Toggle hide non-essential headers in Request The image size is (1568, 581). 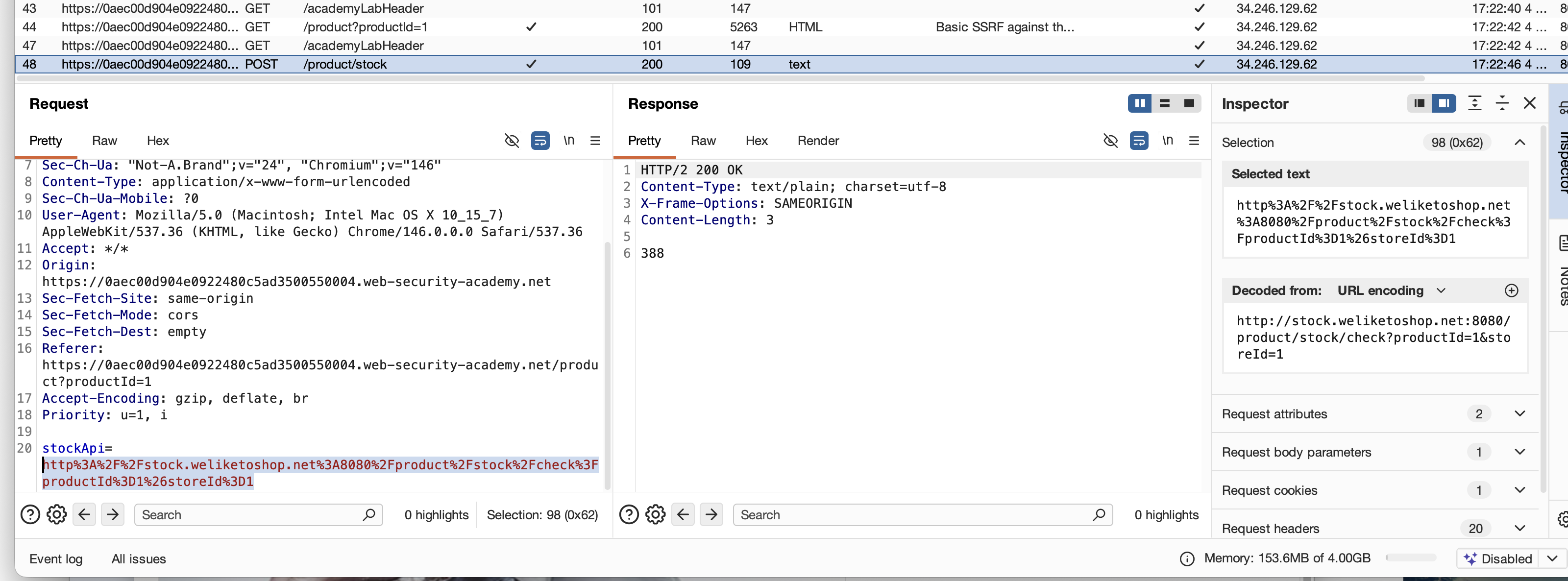tap(511, 141)
